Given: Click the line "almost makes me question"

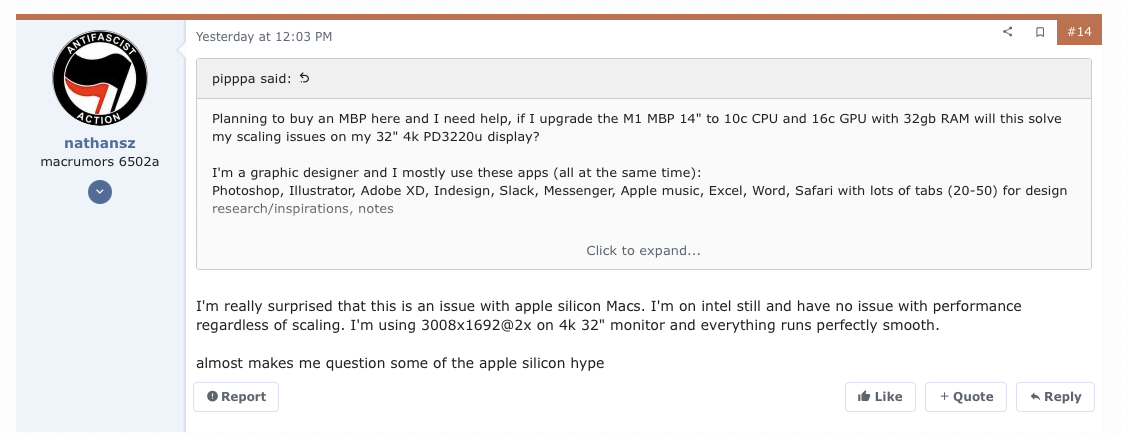Looking at the screenshot, I should (400, 363).
